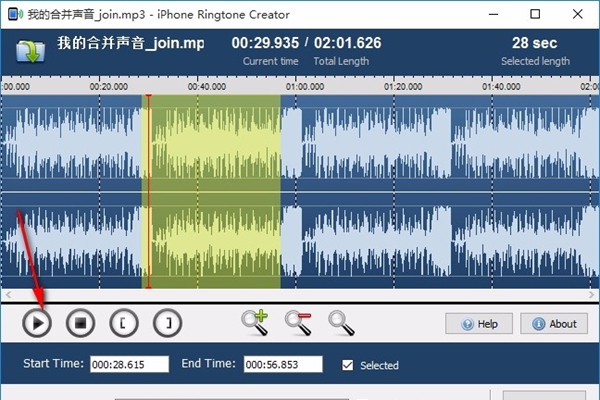Reset waveform zoom with plain magnifier
This screenshot has height=400, width=600.
click(x=341, y=323)
